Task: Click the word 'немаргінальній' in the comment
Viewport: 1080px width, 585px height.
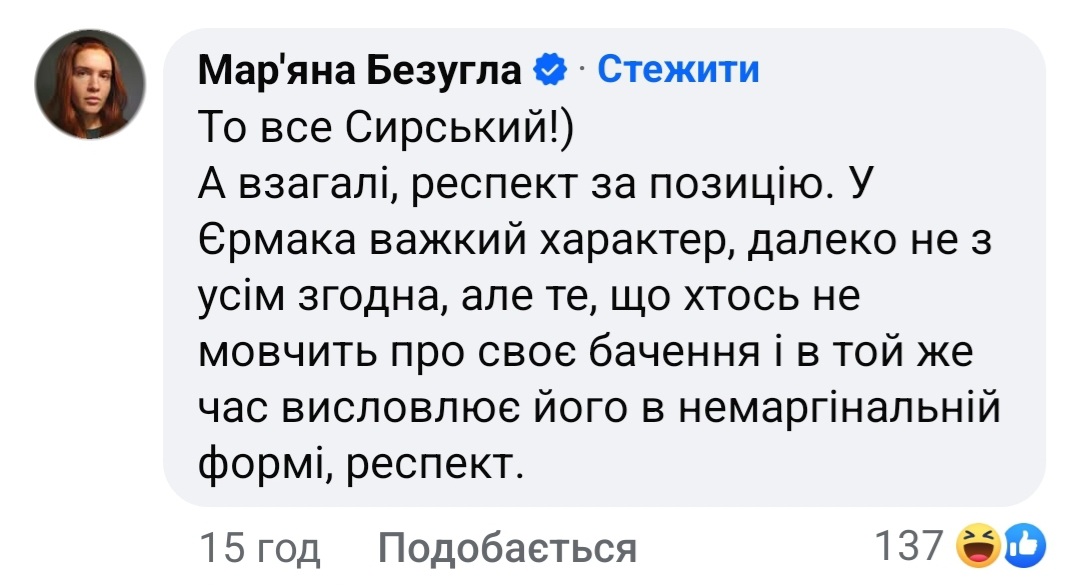Action: click(844, 410)
